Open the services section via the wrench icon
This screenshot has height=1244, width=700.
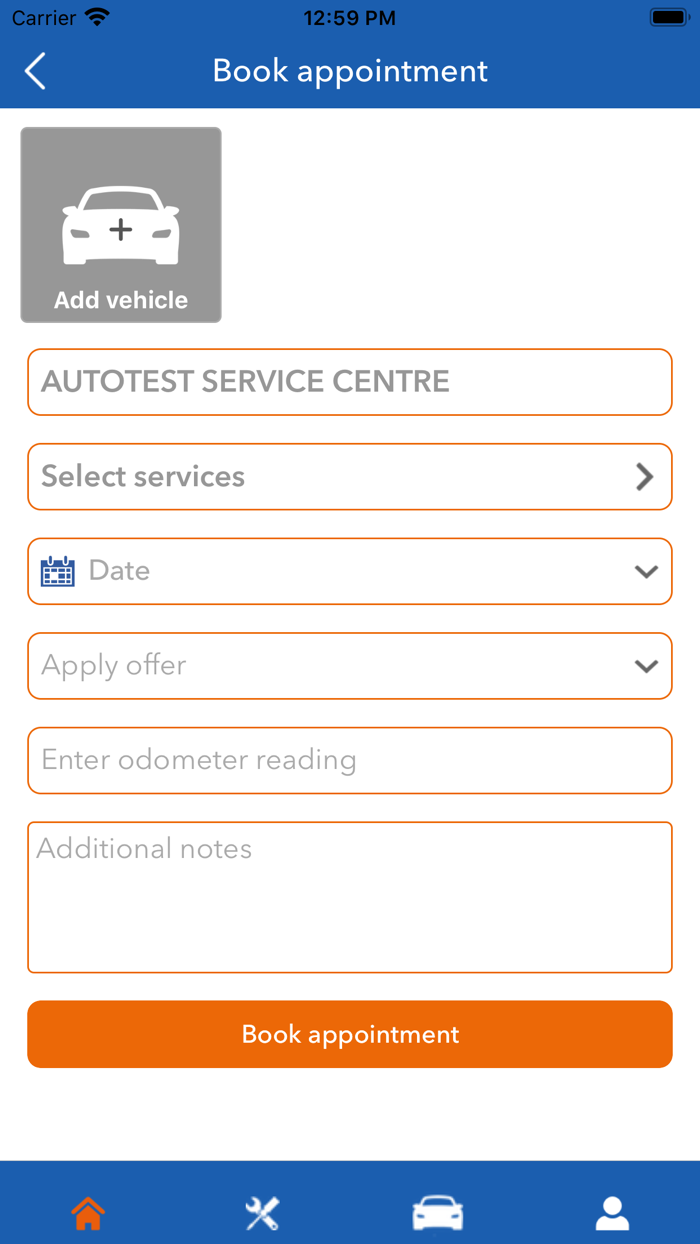coord(262,1211)
